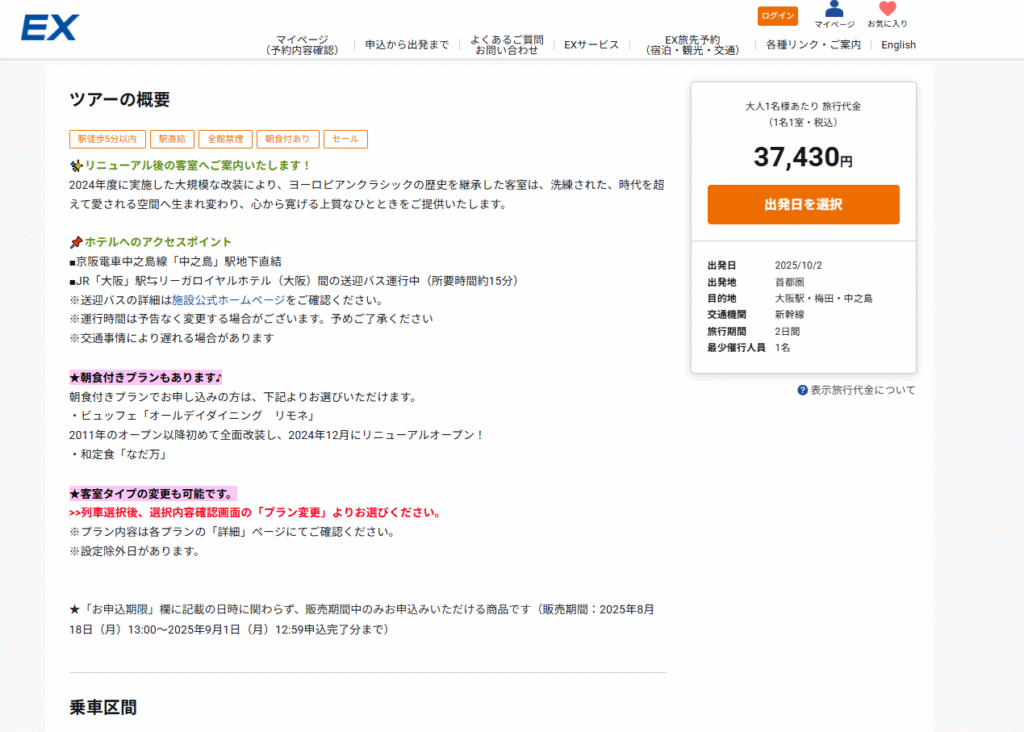
Task: Switch language to English
Action: point(898,45)
